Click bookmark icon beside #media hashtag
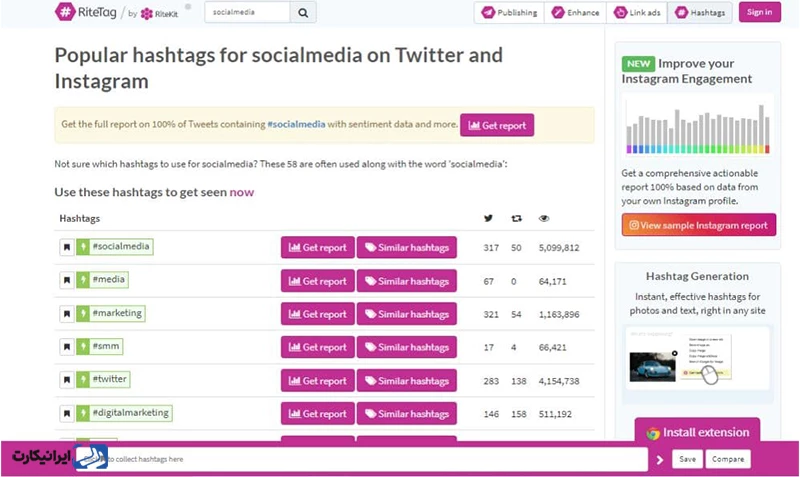 click(x=67, y=281)
